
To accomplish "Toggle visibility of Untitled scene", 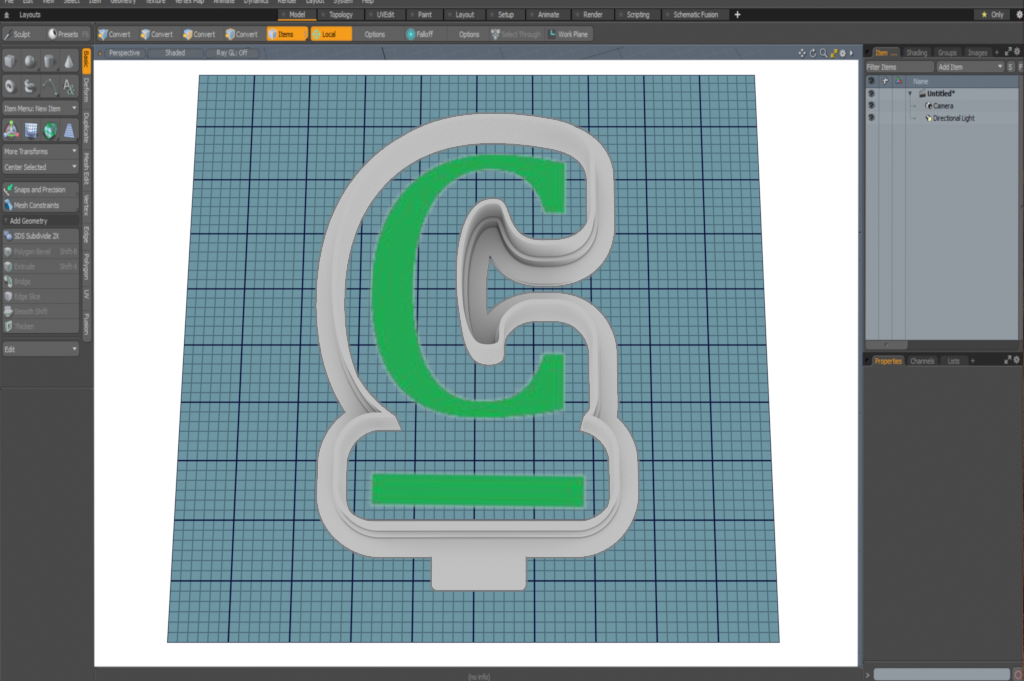I will (x=871, y=93).
